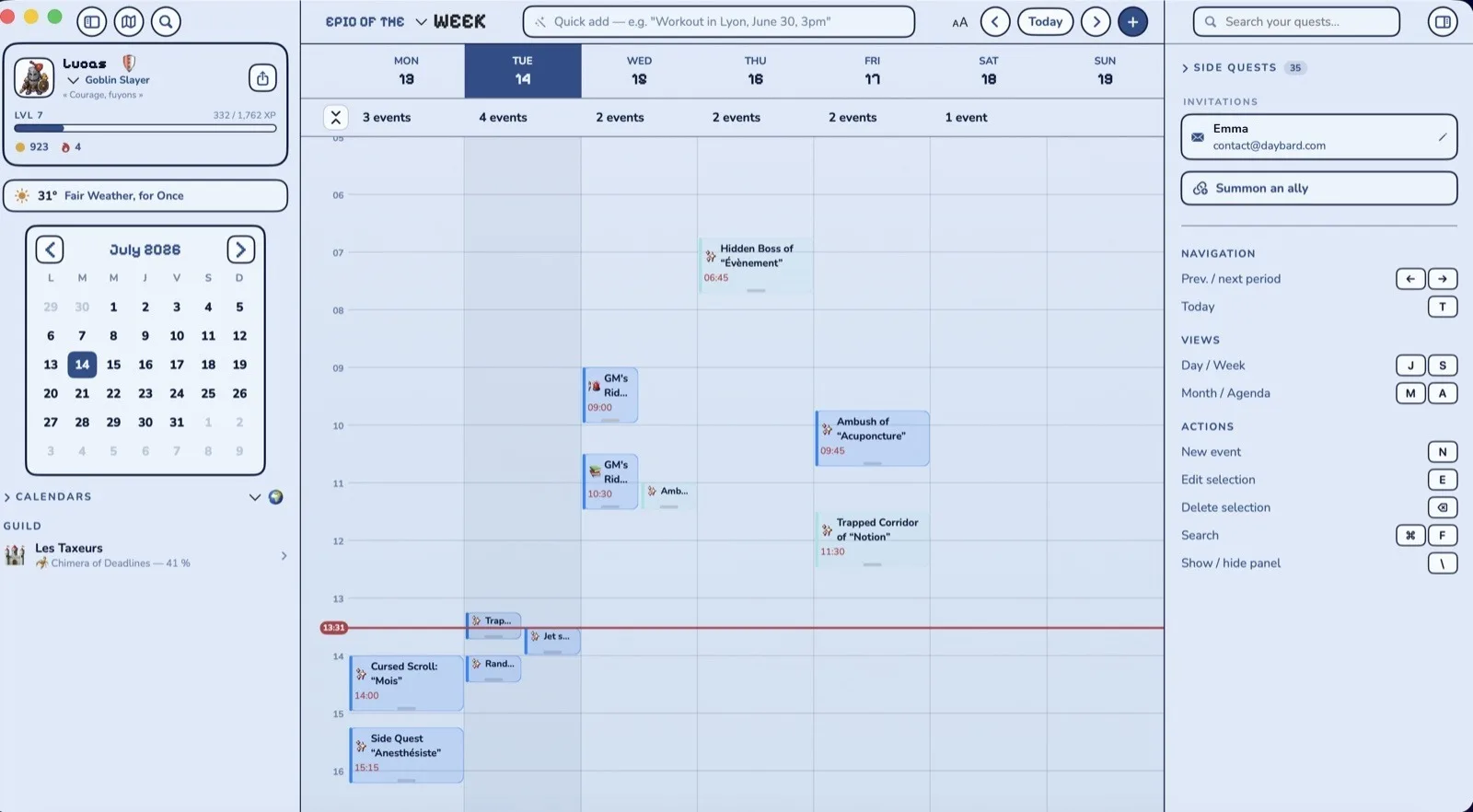Click the Summon an ally button

(1318, 188)
